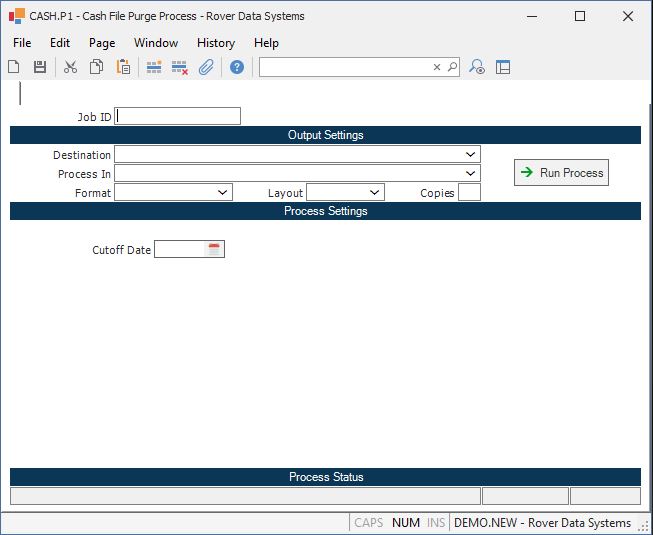Click the Delete row toolbar icon

pos(180,67)
